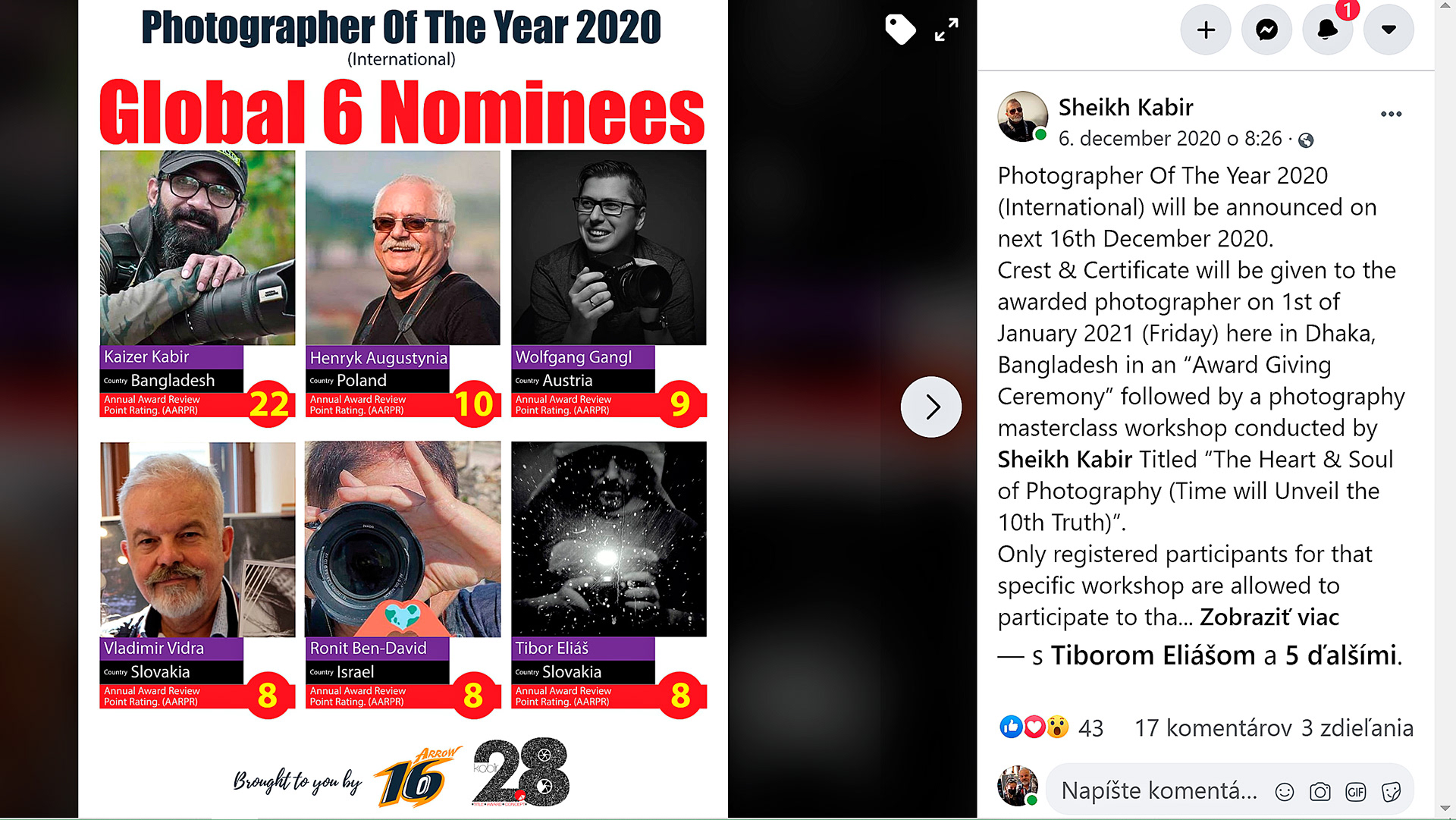The image size is (1456, 820).
Task: Open the Create plus menu
Action: 1206,30
